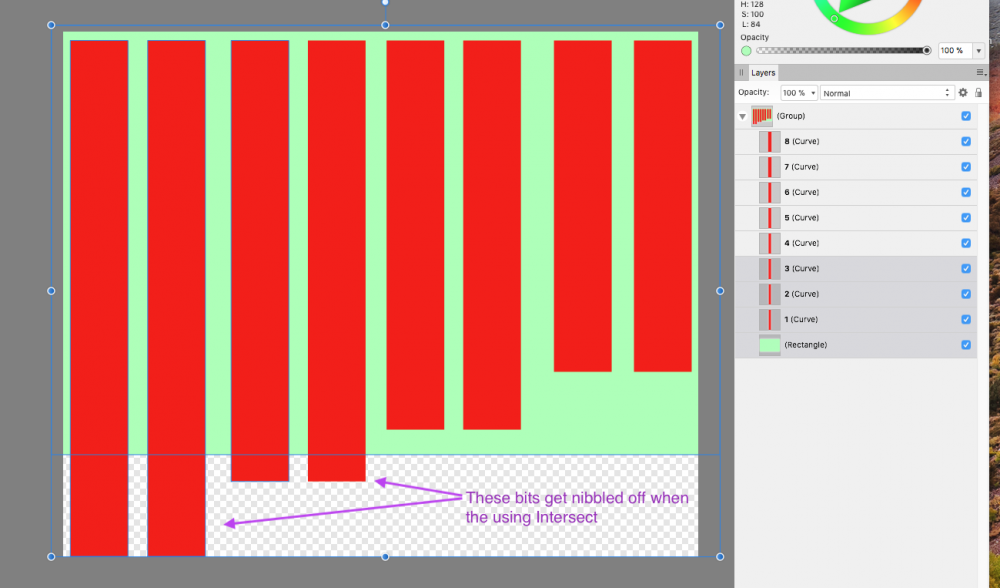
Task: Select the 2 (Curve) layer name
Action: [x=802, y=294]
